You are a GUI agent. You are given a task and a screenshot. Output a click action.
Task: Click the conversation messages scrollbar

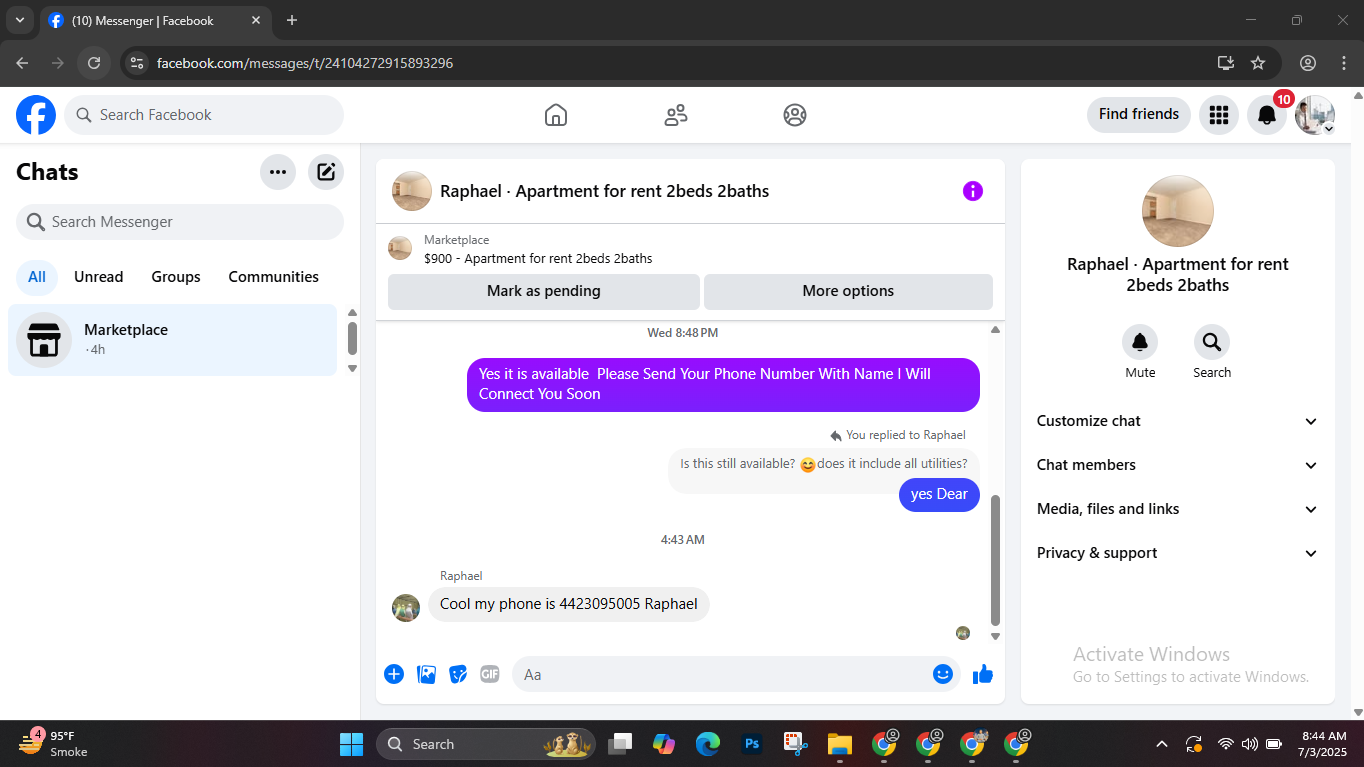(995, 560)
